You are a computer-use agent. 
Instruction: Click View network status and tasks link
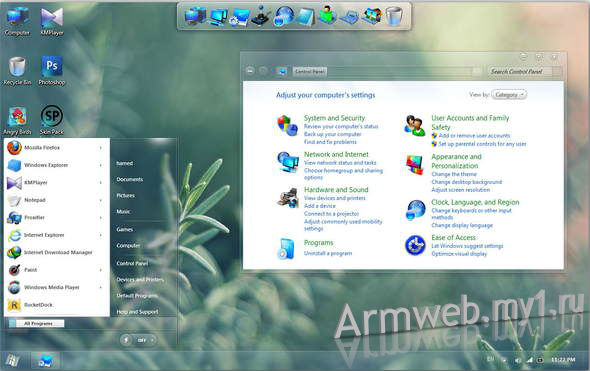click(x=340, y=163)
